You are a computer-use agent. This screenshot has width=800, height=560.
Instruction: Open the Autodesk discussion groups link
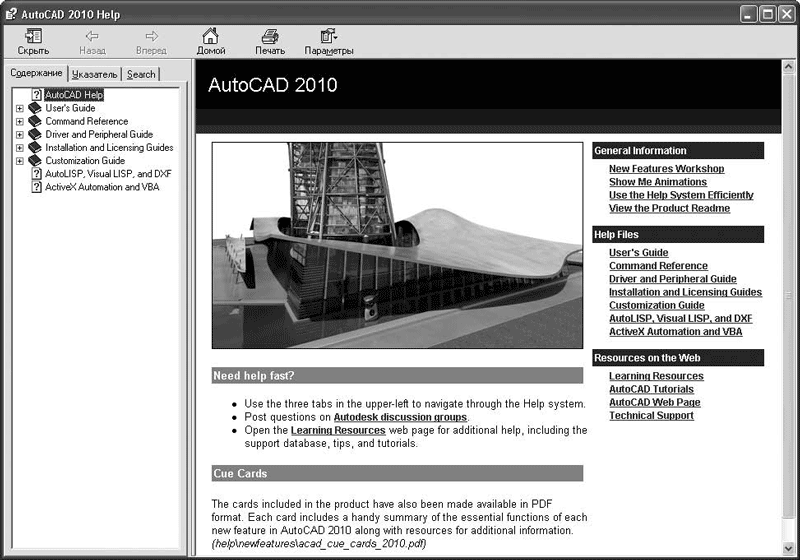[400, 417]
